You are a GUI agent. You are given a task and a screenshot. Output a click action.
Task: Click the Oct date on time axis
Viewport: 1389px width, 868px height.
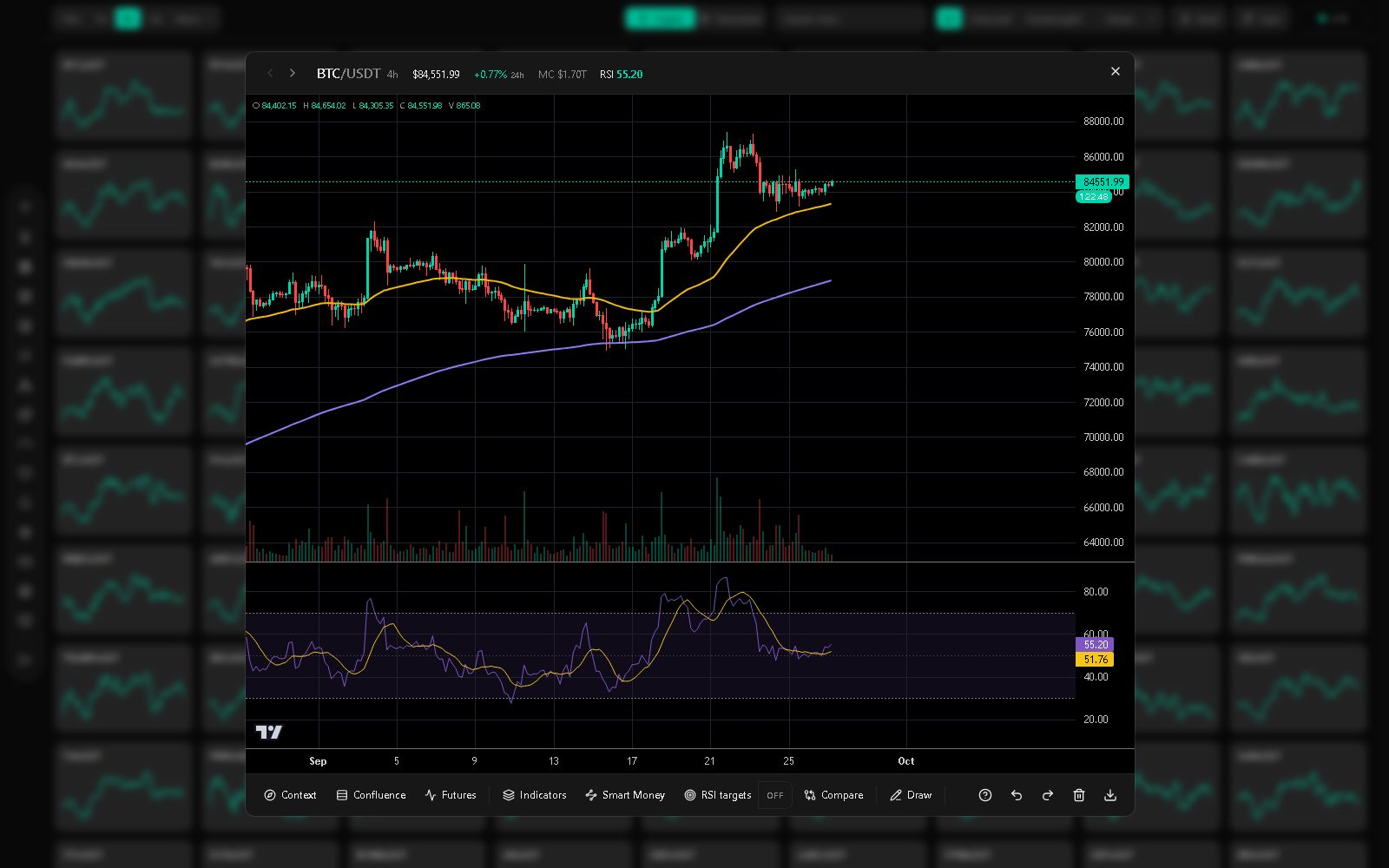[x=906, y=761]
